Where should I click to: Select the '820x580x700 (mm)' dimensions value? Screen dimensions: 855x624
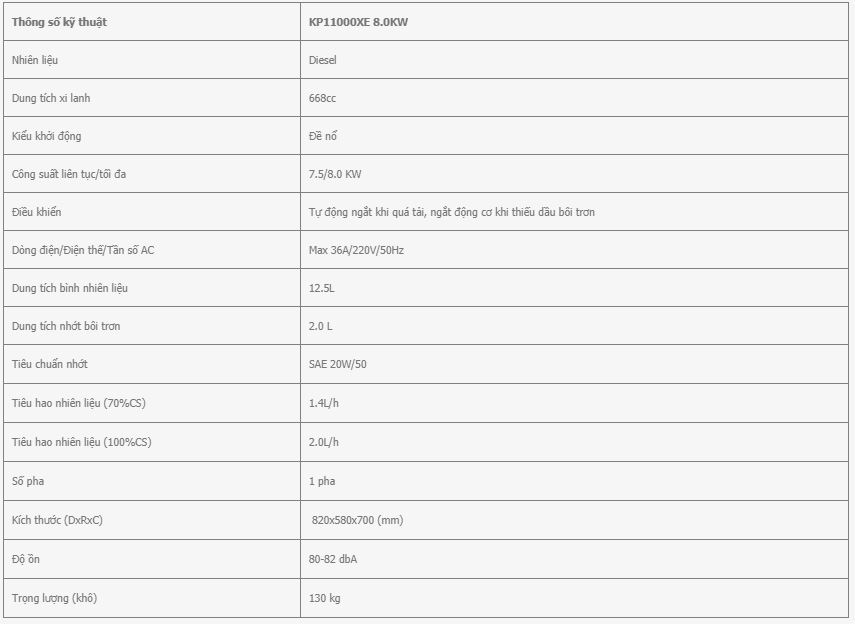(357, 520)
